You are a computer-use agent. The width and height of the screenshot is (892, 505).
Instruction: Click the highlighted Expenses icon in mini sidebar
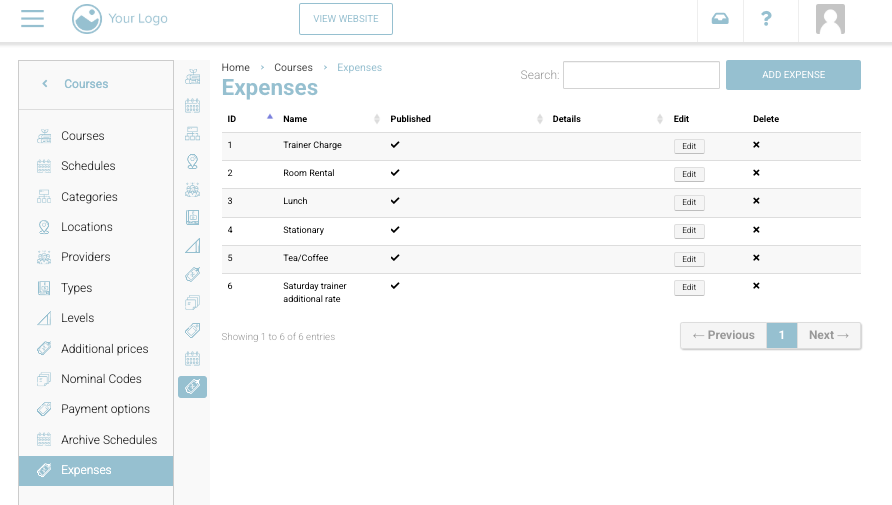point(192,387)
